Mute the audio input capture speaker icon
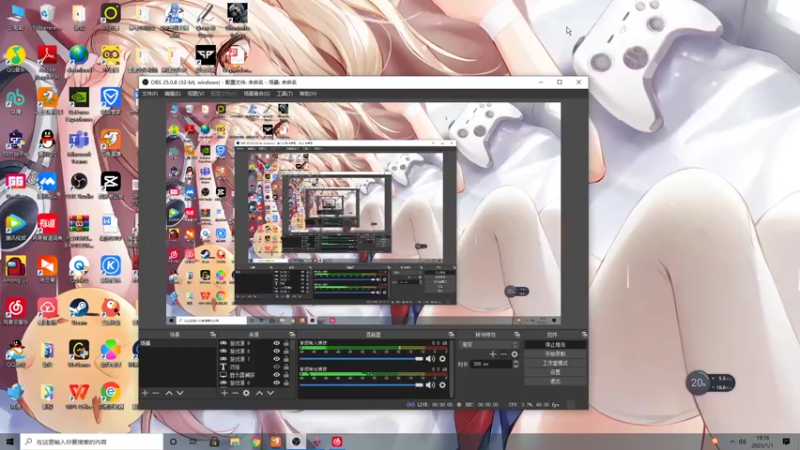800x450 pixels. point(430,359)
